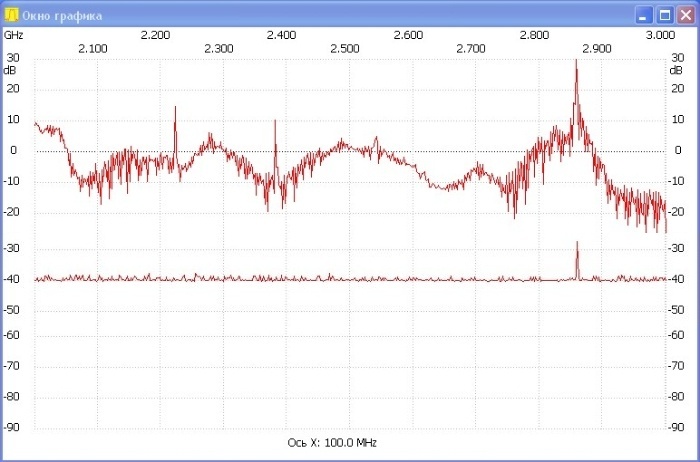Select the 2.700 frequency label

[x=471, y=49]
